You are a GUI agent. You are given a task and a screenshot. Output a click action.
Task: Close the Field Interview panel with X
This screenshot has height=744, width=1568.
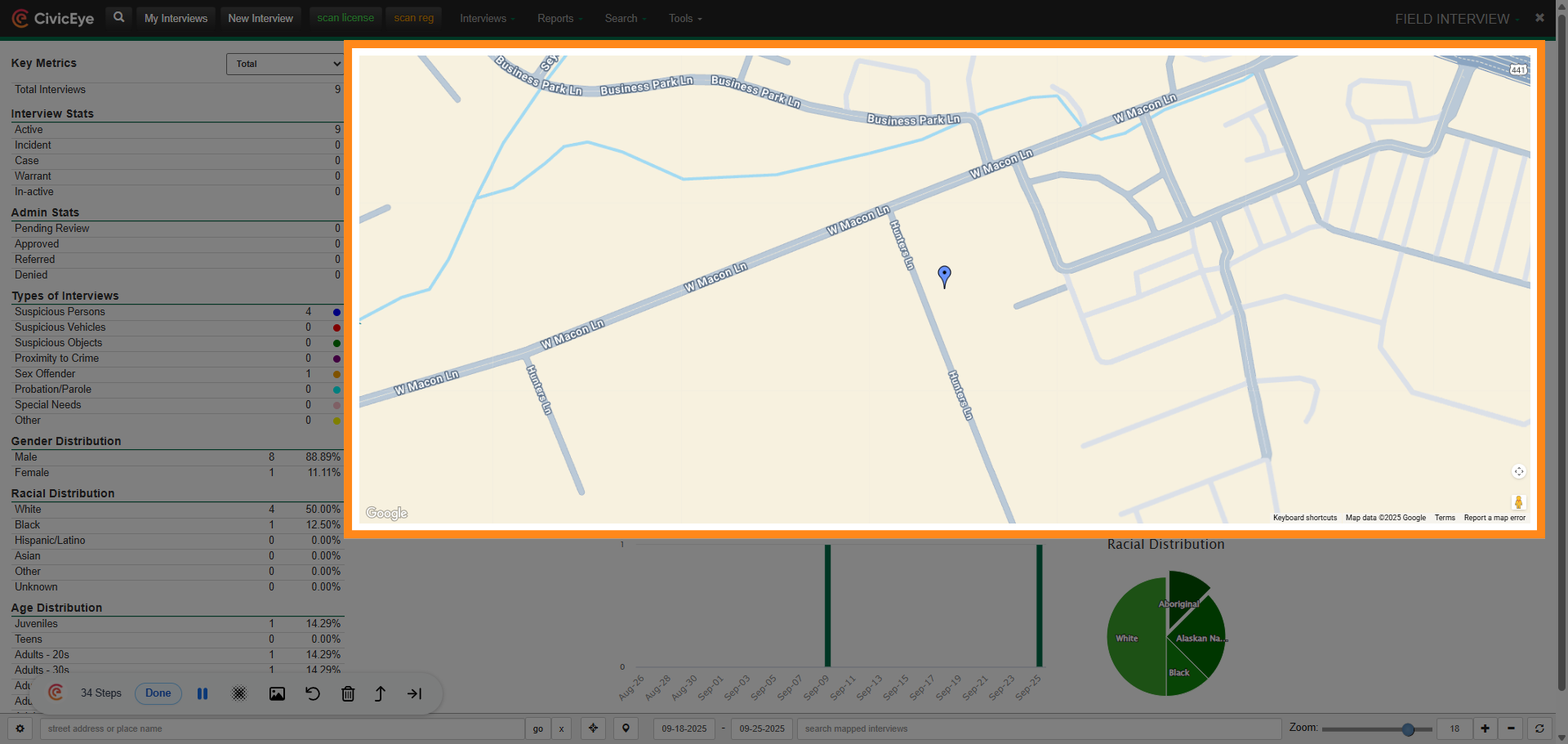pos(1539,17)
